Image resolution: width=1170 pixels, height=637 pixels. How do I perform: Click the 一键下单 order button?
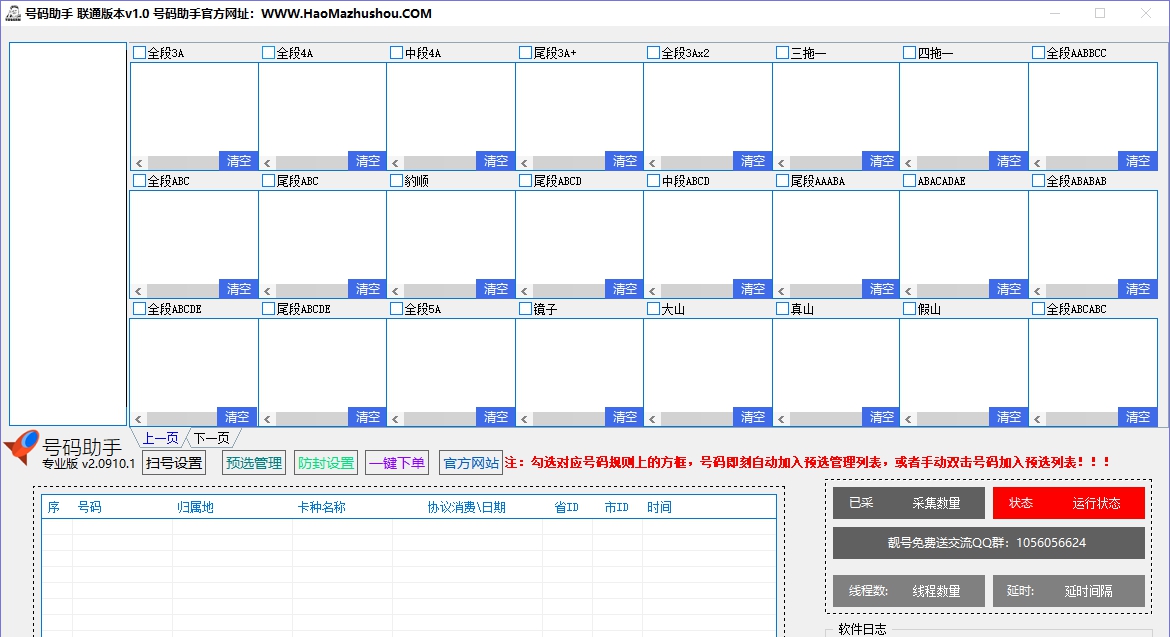point(397,463)
